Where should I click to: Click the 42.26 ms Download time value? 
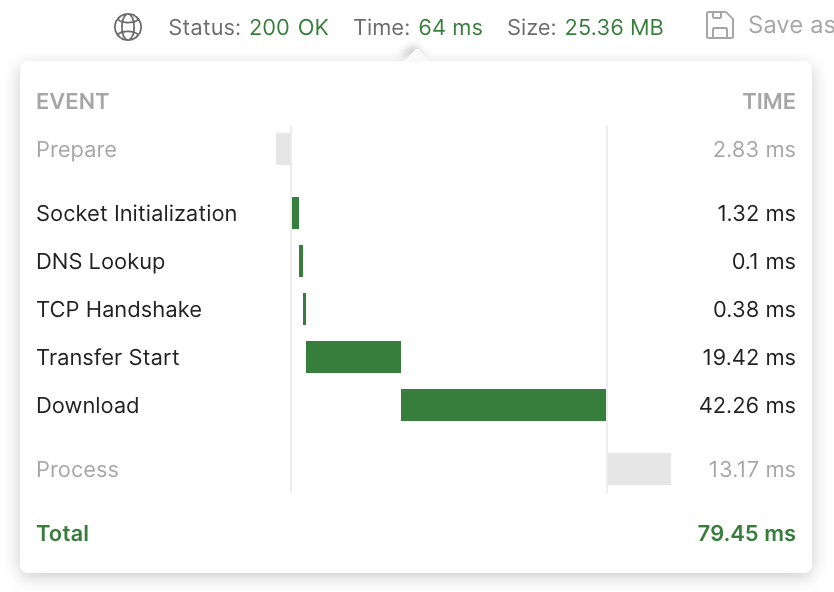[x=747, y=405]
